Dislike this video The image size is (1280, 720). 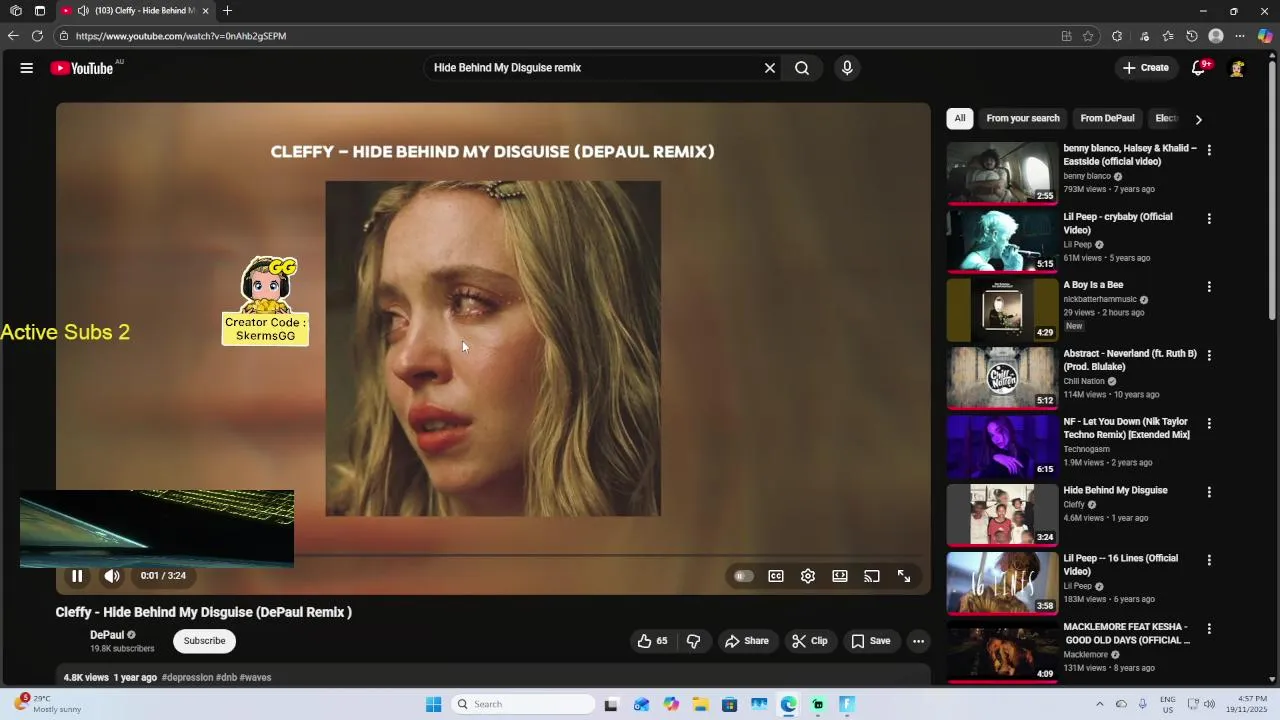point(694,641)
